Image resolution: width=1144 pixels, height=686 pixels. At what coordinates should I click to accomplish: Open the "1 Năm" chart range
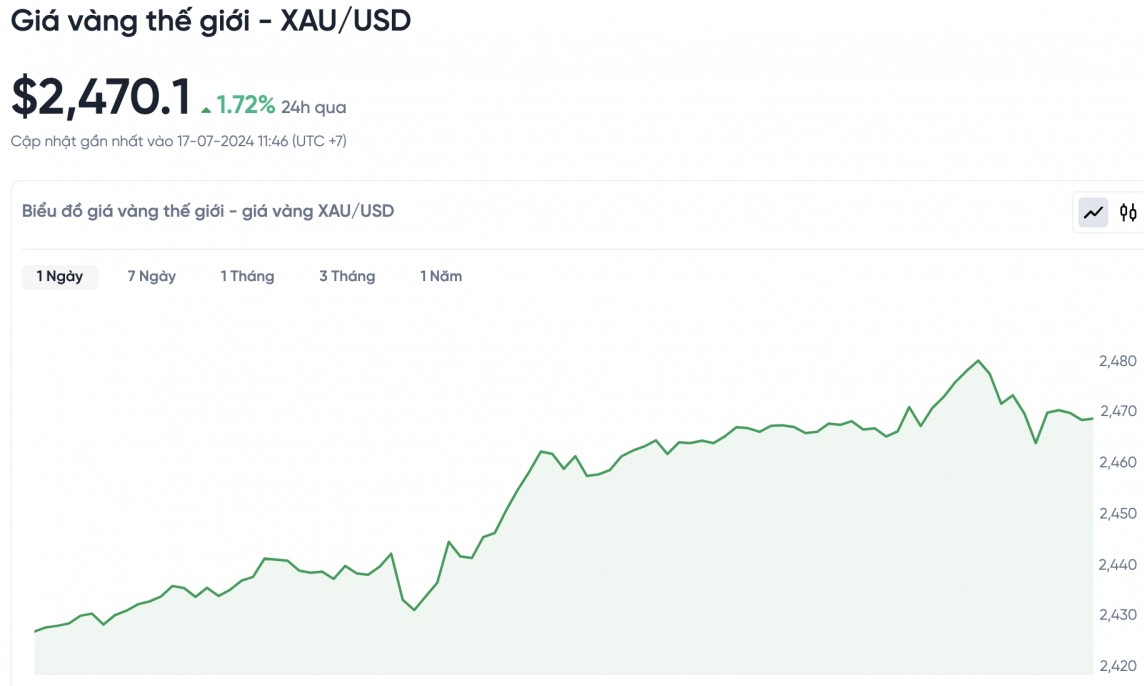[x=441, y=276]
